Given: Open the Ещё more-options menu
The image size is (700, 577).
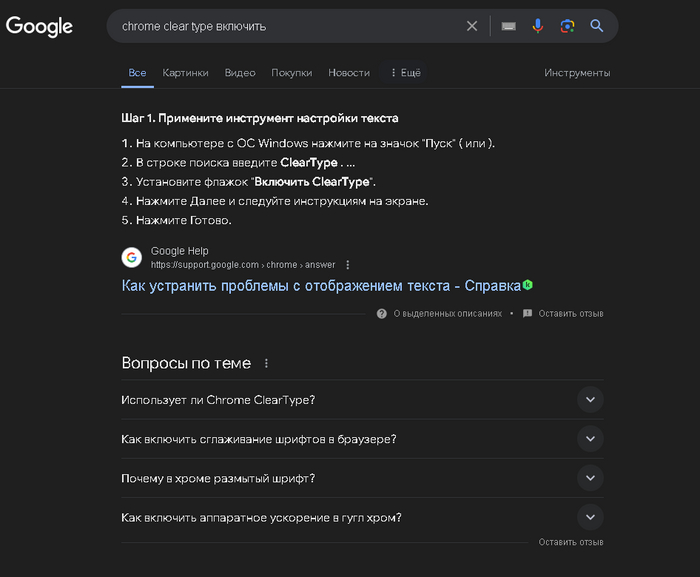Looking at the screenshot, I should [405, 73].
